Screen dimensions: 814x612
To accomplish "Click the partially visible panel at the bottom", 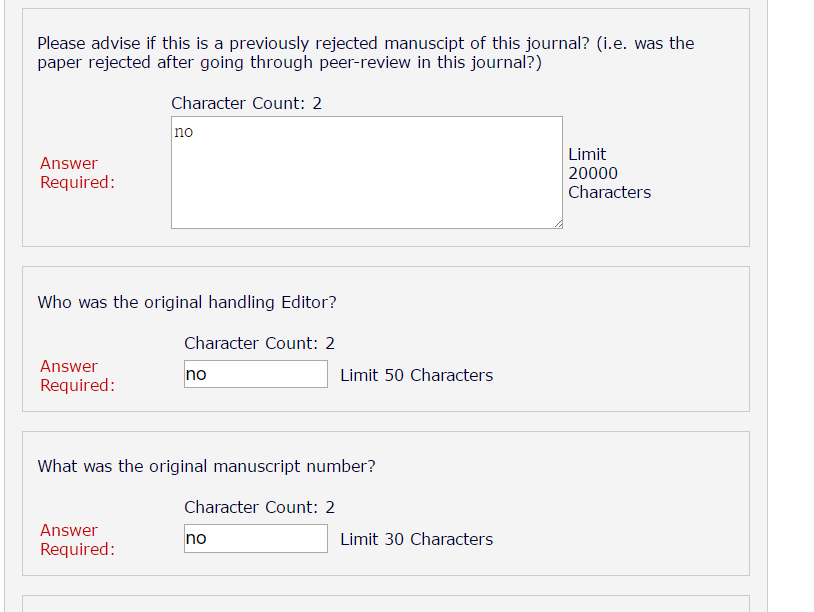I will coord(385,604).
